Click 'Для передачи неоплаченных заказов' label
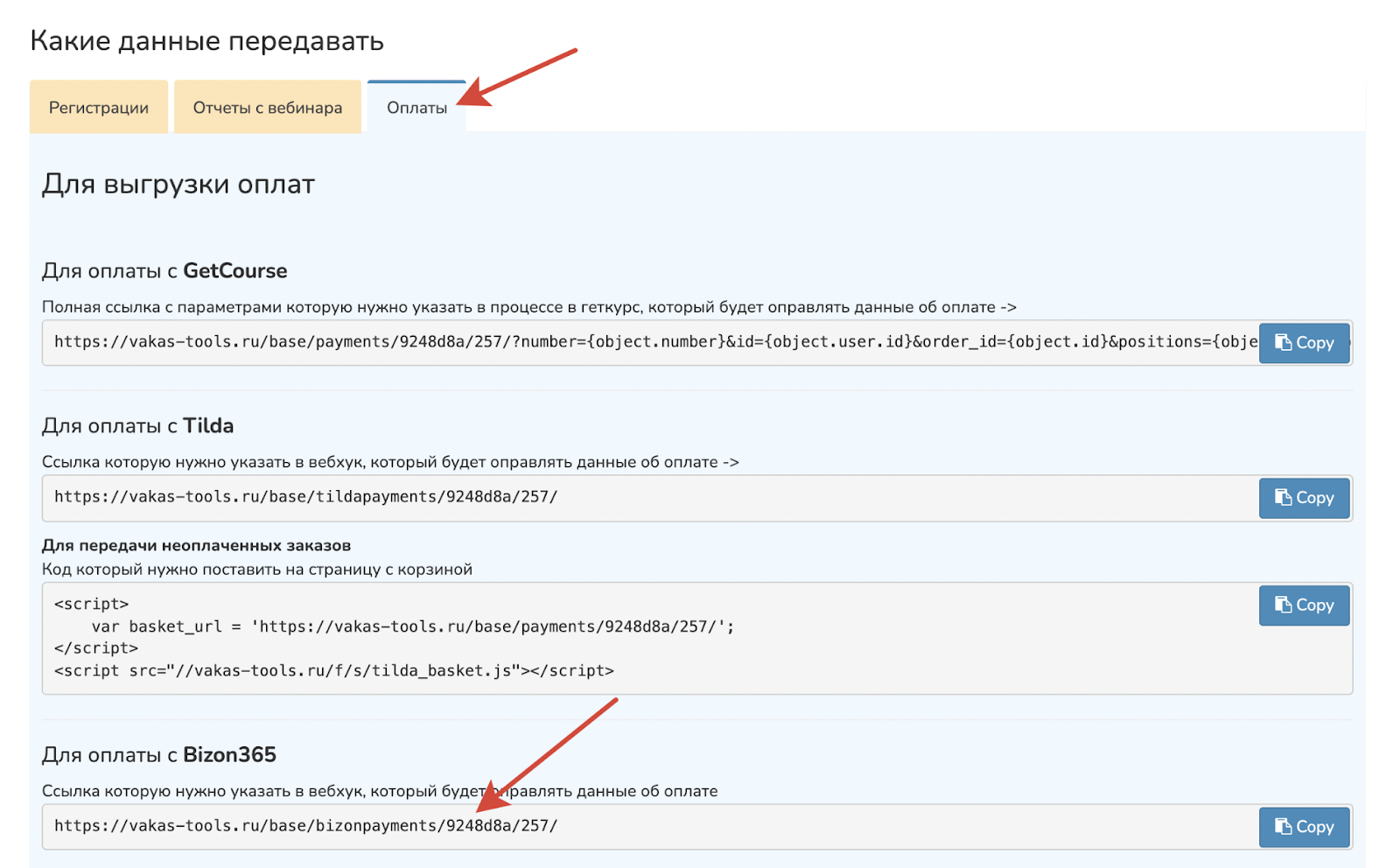 click(196, 546)
